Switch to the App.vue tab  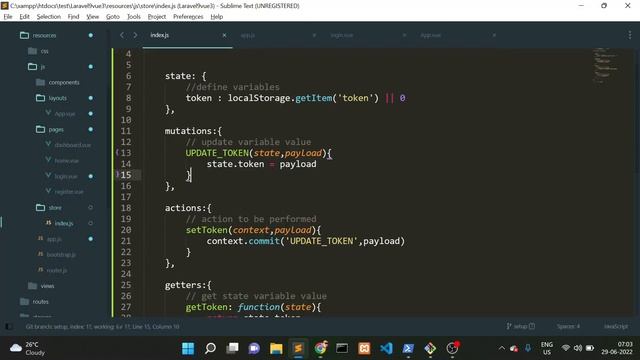click(x=431, y=35)
